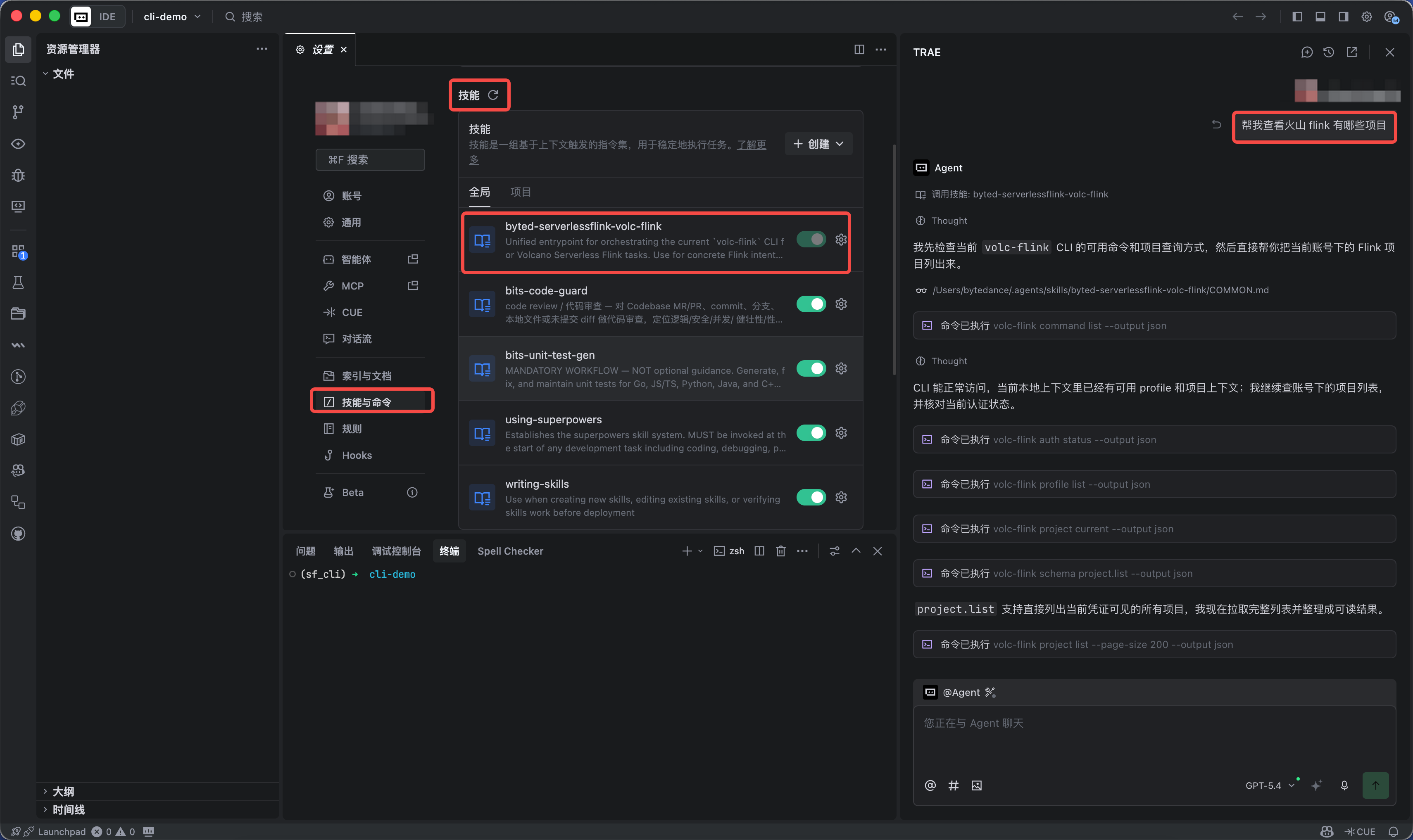Toggle the left sidebar layout icon
1413x840 pixels.
pos(1297,17)
